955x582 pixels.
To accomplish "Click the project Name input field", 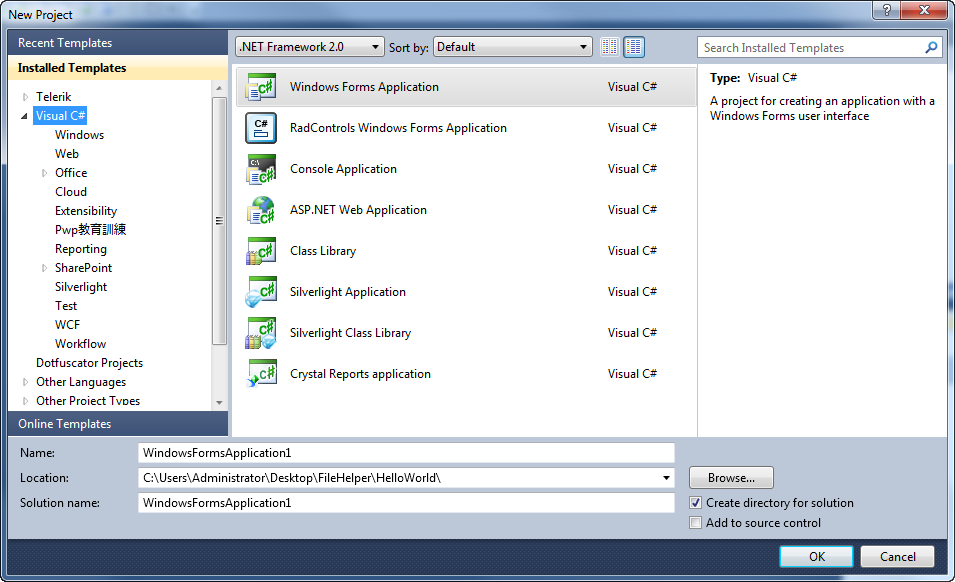I will [406, 453].
